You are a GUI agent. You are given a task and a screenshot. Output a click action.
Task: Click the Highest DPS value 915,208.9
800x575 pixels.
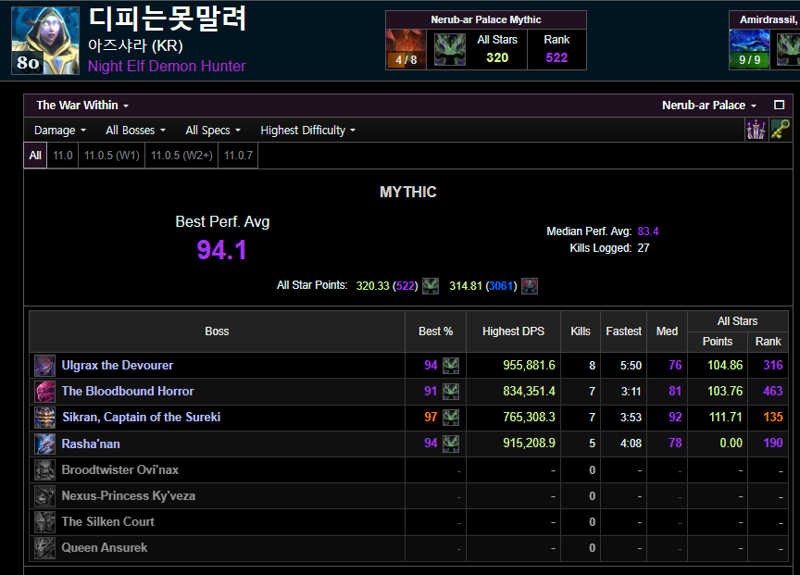(529, 443)
